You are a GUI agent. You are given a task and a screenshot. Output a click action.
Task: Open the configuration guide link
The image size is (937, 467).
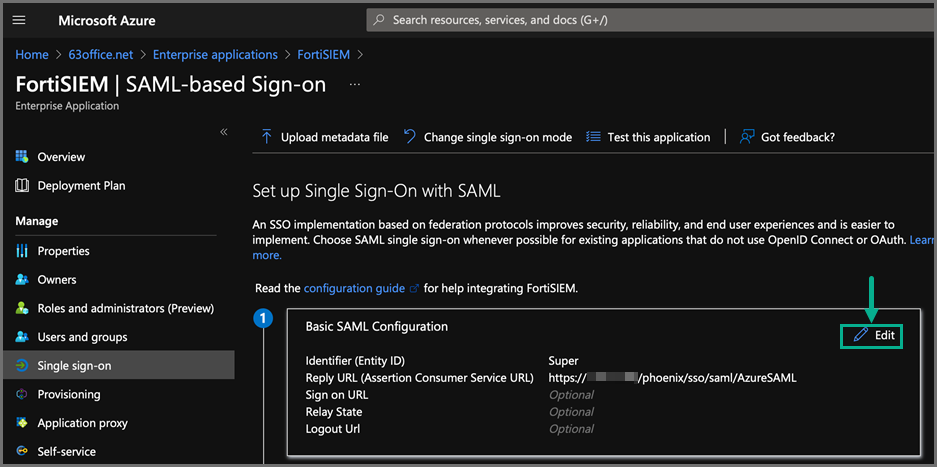(x=354, y=288)
